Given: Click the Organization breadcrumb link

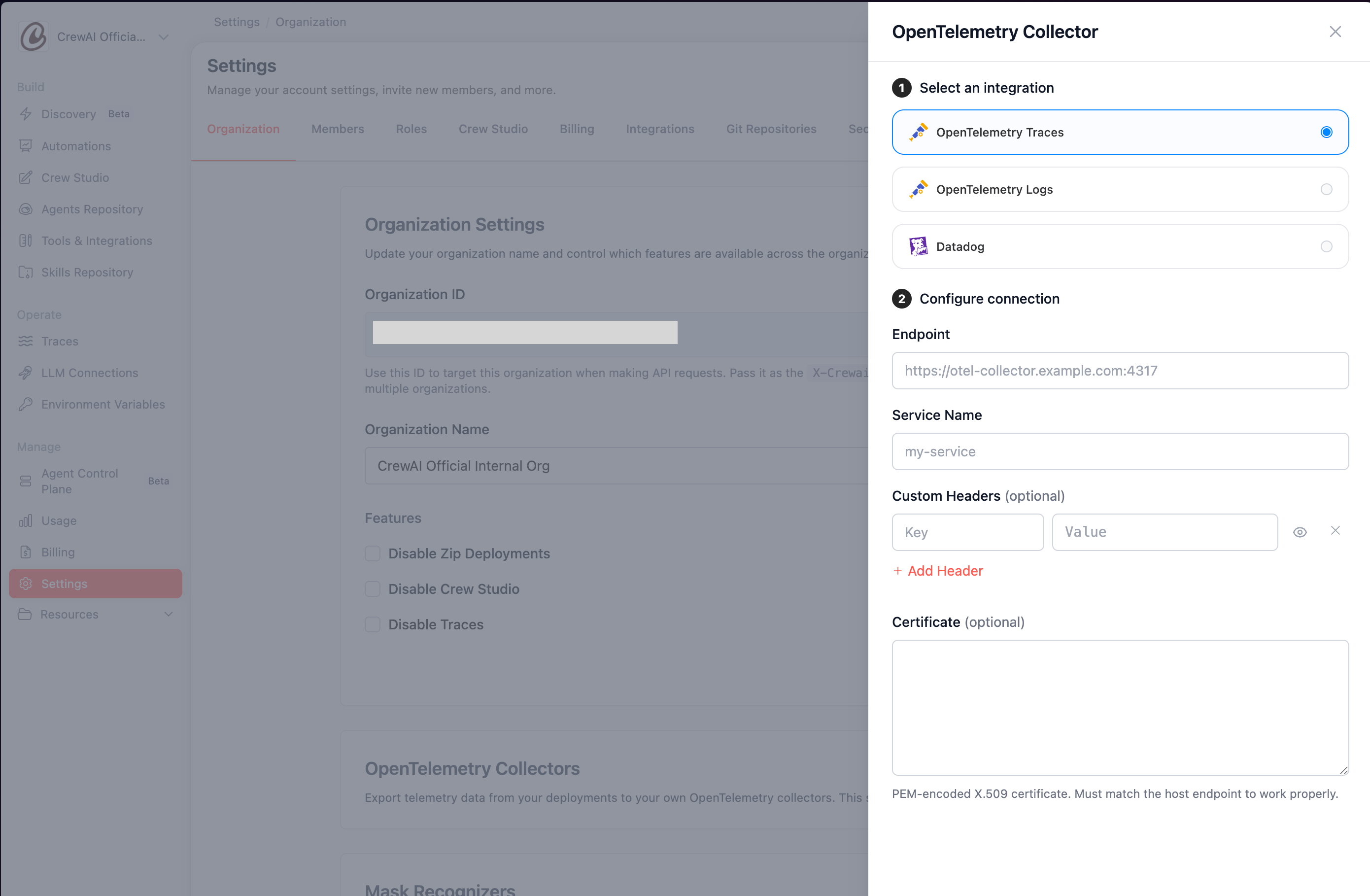Looking at the screenshot, I should [310, 22].
